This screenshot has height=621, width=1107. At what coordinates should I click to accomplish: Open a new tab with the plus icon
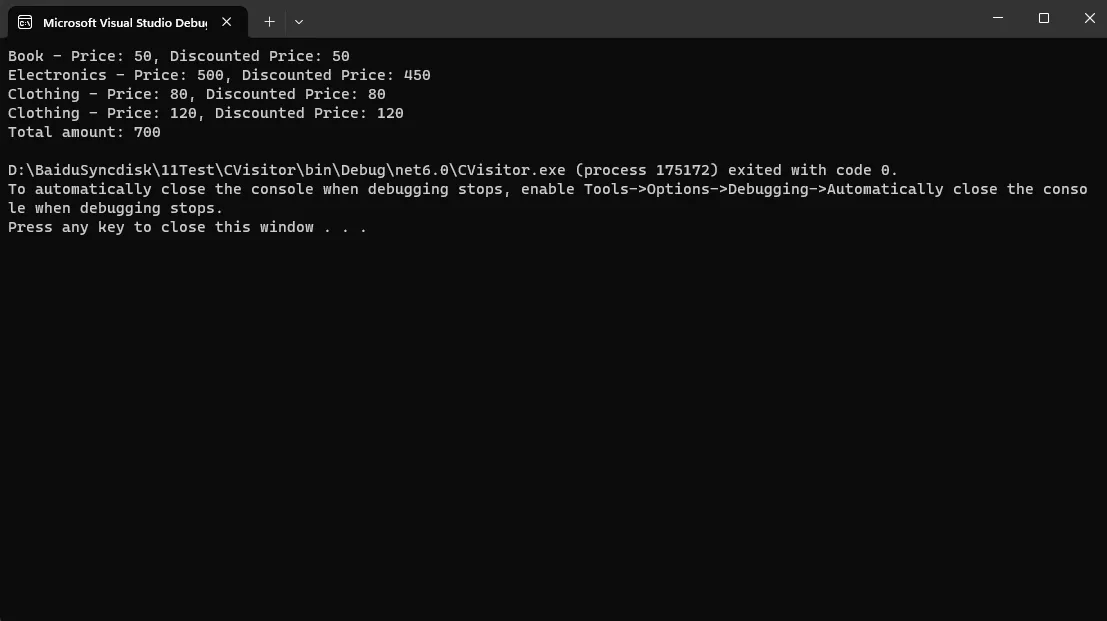(x=269, y=22)
